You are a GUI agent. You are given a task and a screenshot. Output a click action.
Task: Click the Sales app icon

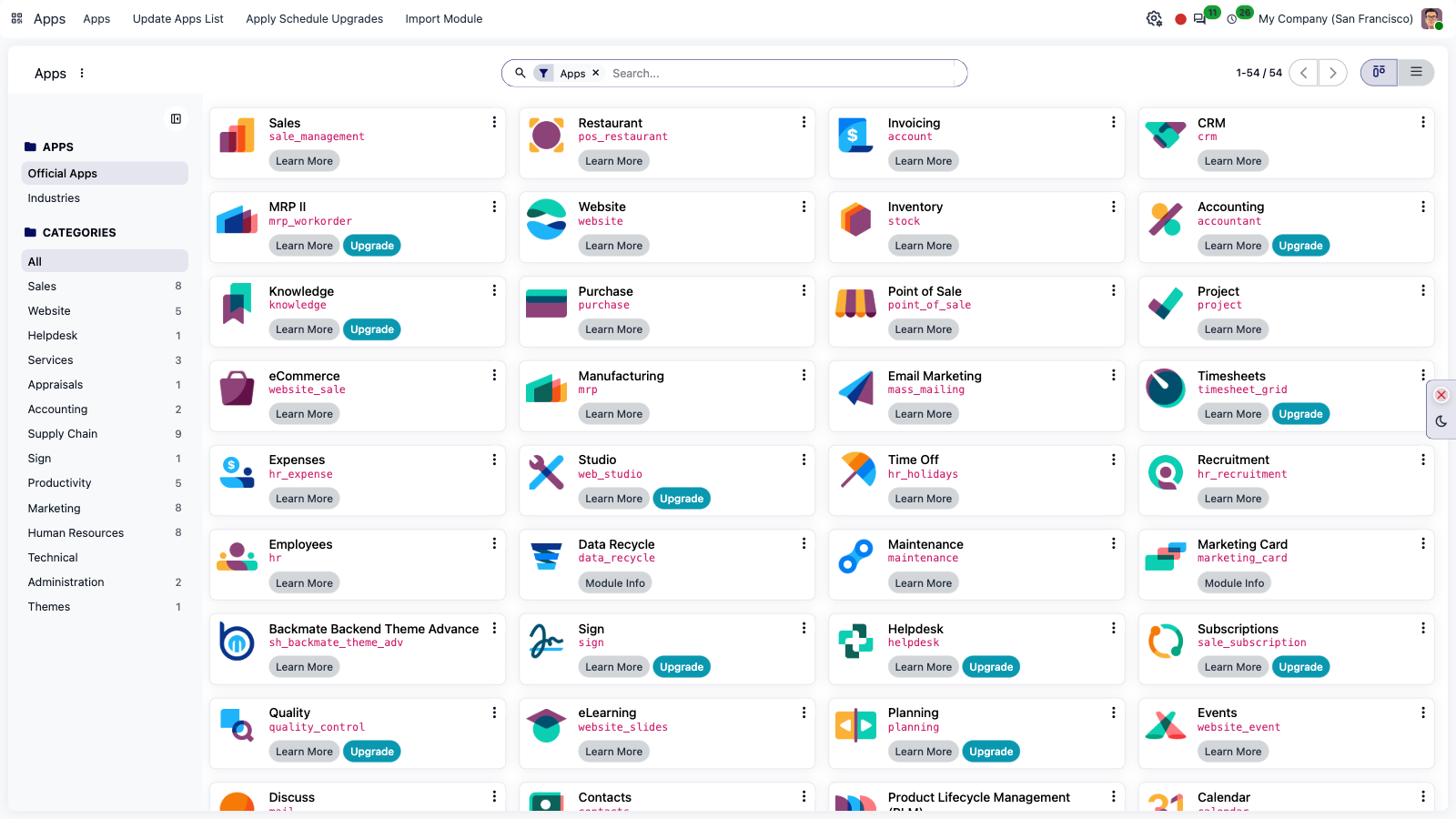point(238,136)
